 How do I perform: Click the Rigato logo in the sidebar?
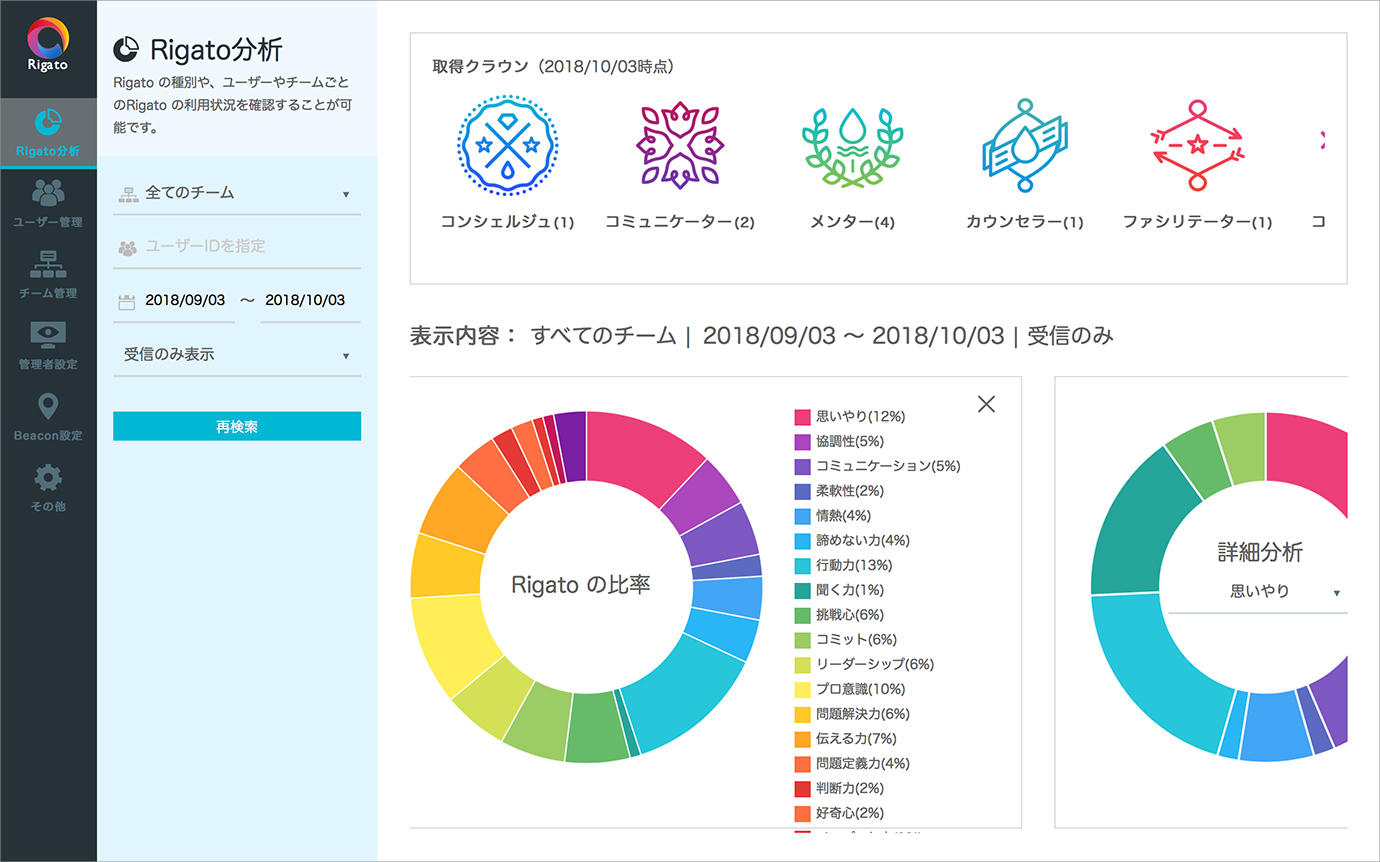click(48, 45)
